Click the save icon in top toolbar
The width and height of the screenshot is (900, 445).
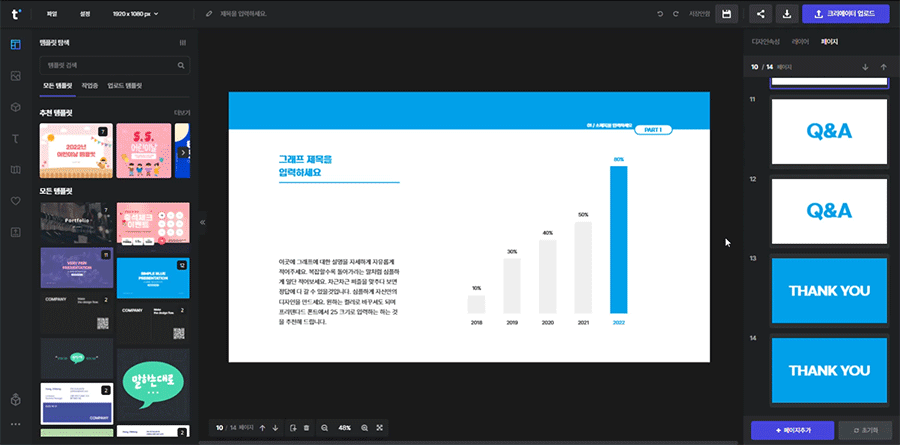727,14
